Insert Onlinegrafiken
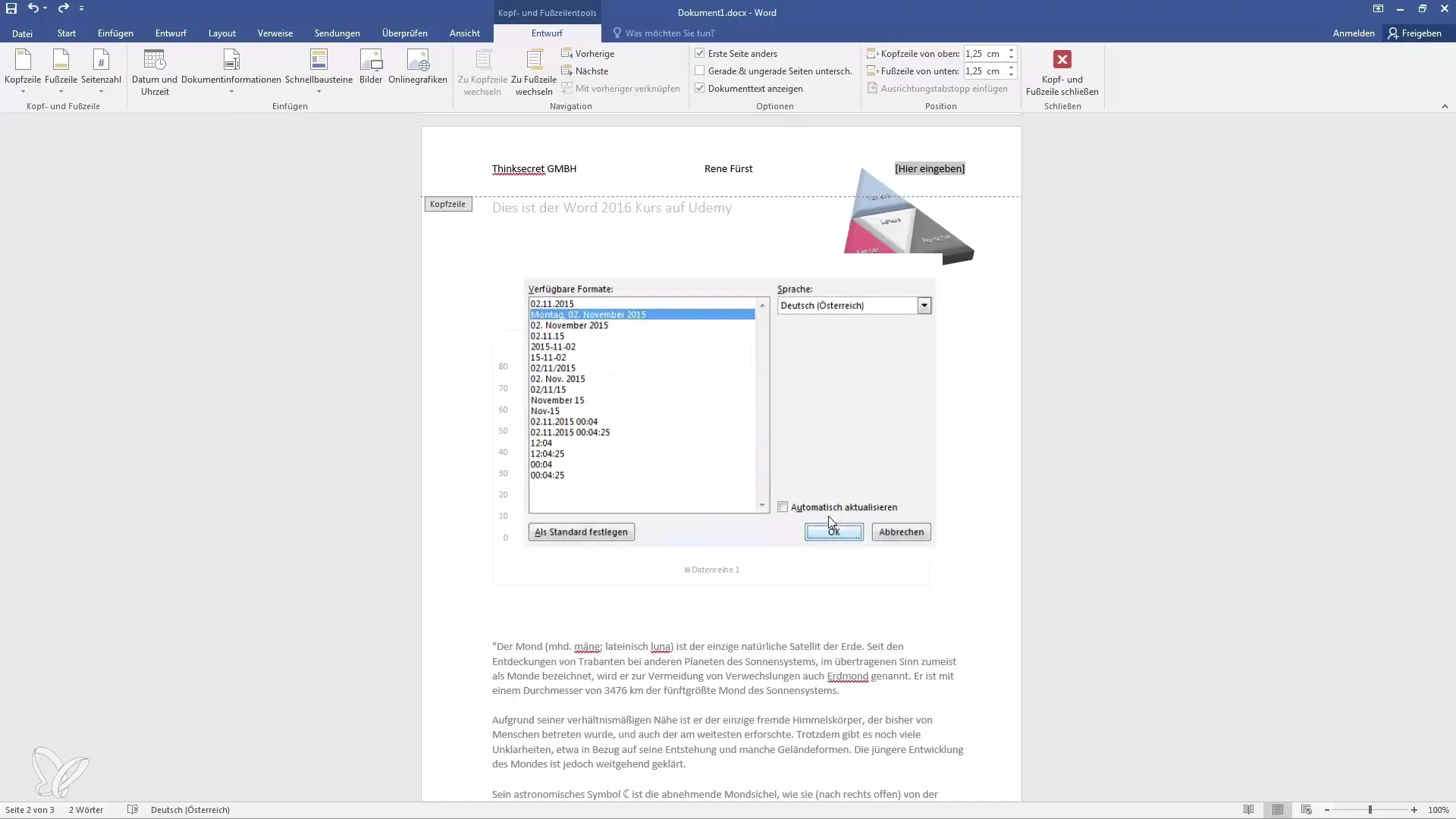Screen dimensions: 1456x819 click(418, 67)
